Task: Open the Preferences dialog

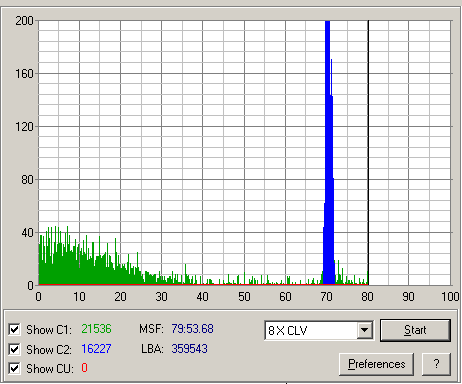Action: coord(377,364)
